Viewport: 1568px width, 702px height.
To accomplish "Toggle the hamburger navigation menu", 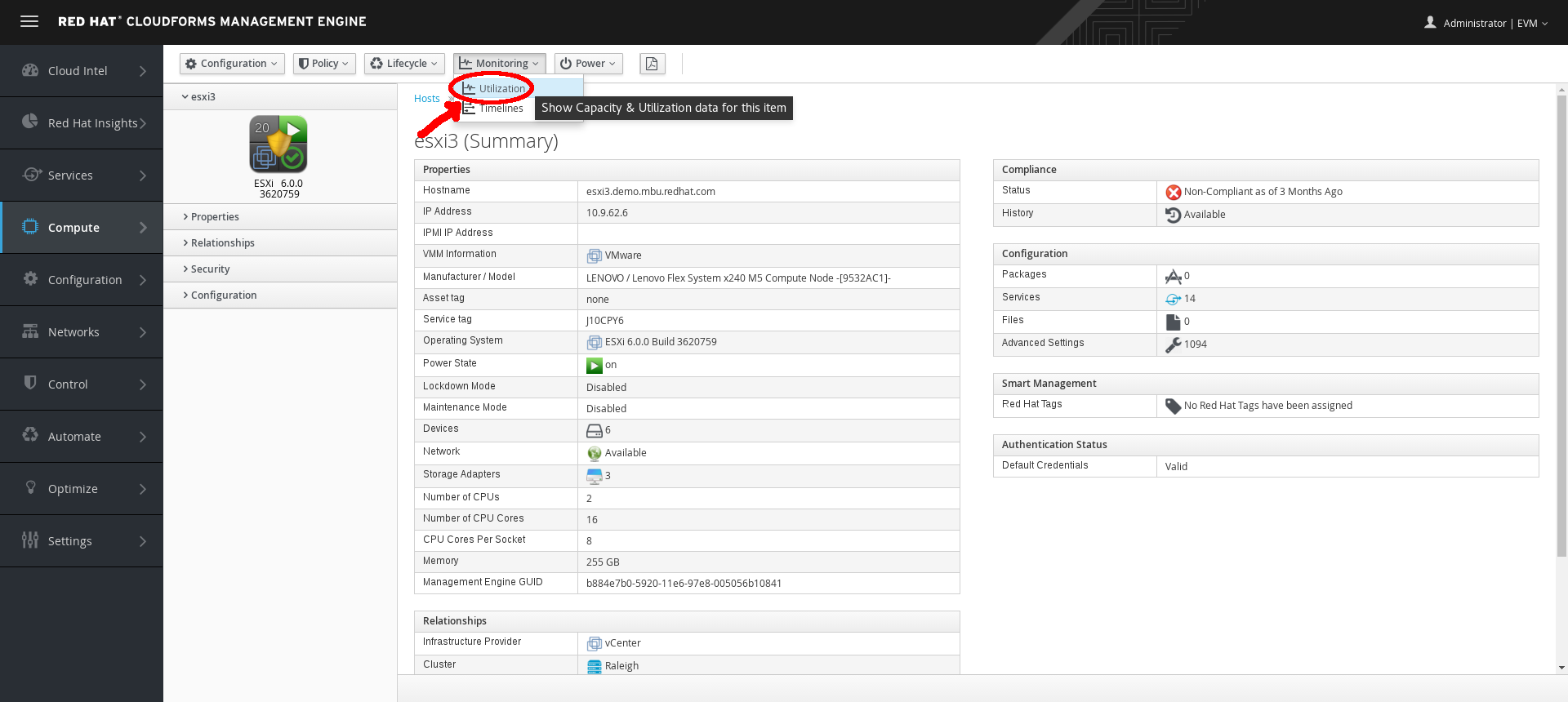I will click(29, 22).
